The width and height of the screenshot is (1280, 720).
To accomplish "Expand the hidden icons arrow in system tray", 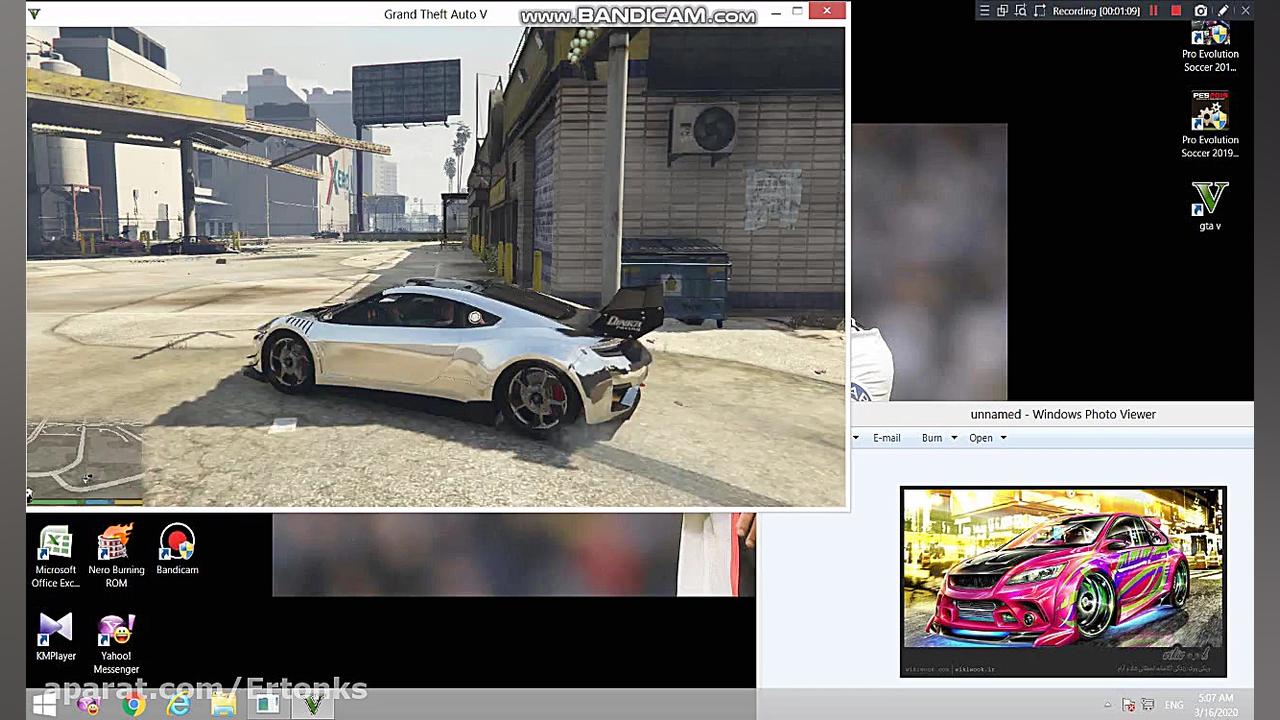I will point(1107,705).
